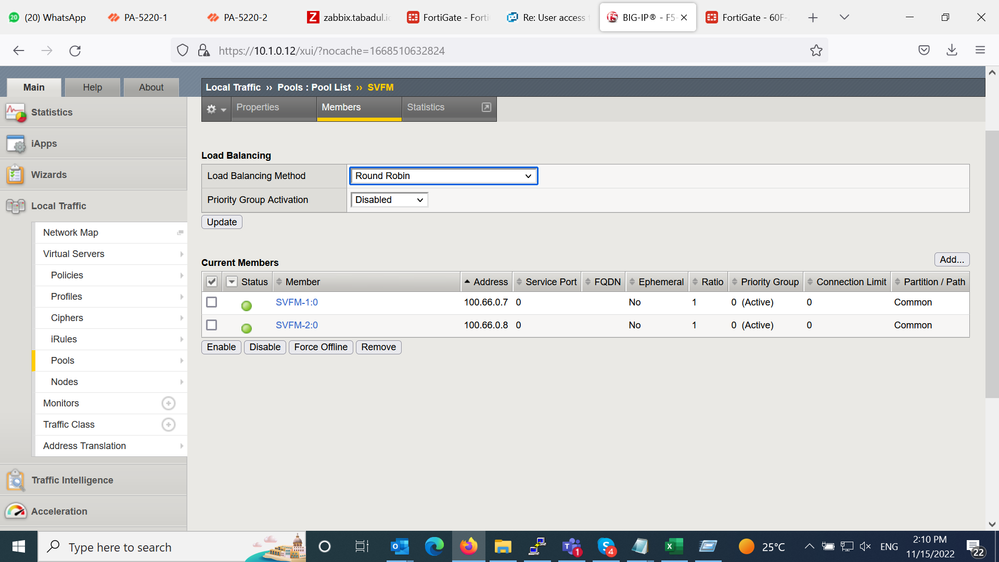Open Skype from taskbar

click(606, 546)
